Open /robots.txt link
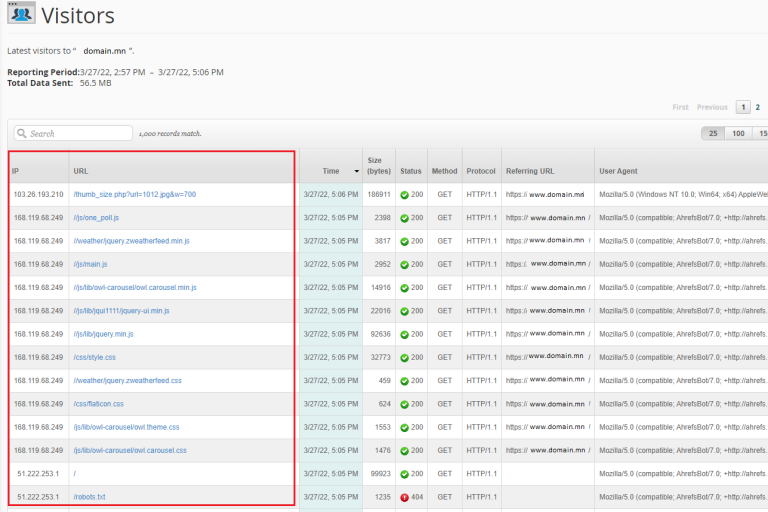This screenshot has height=512, width=768. point(89,497)
